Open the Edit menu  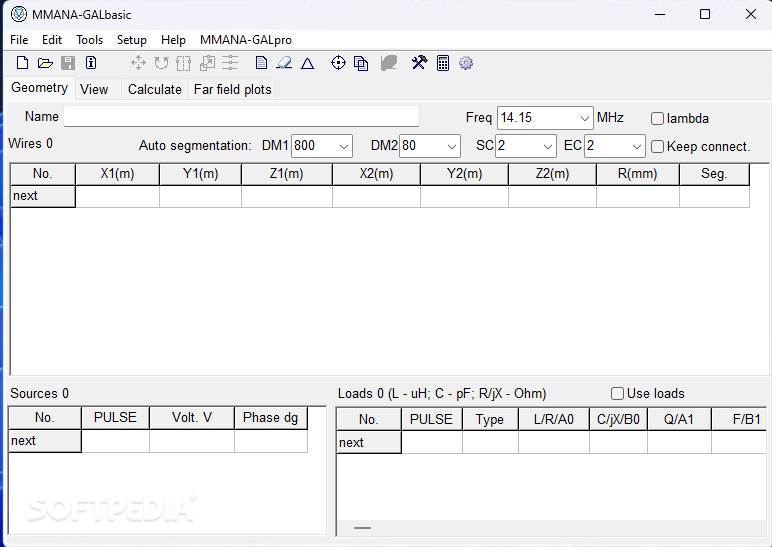52,40
